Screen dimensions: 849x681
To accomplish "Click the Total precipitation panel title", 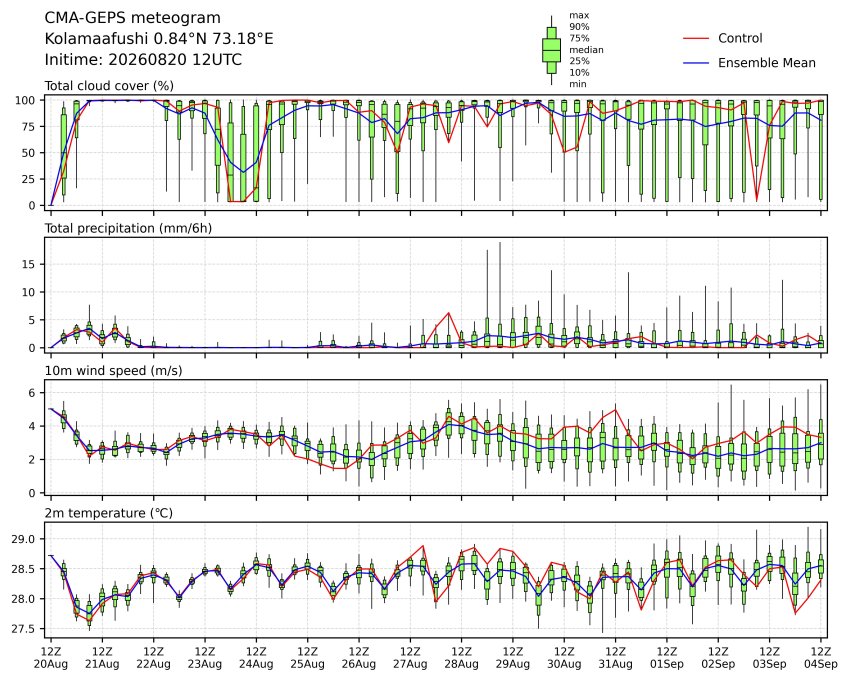I will click(128, 228).
